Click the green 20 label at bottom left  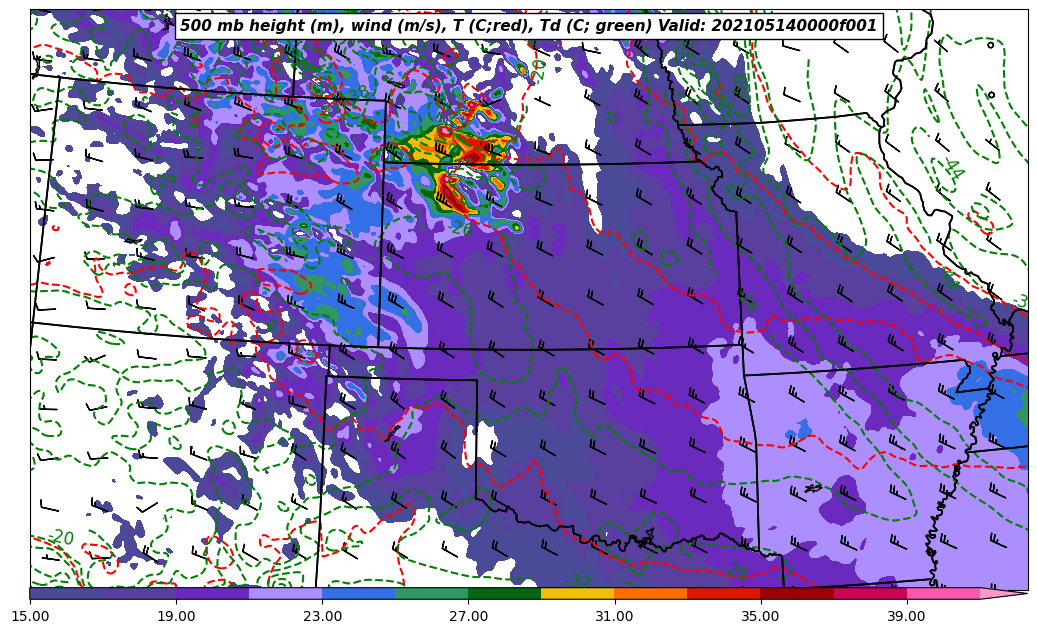click(62, 538)
